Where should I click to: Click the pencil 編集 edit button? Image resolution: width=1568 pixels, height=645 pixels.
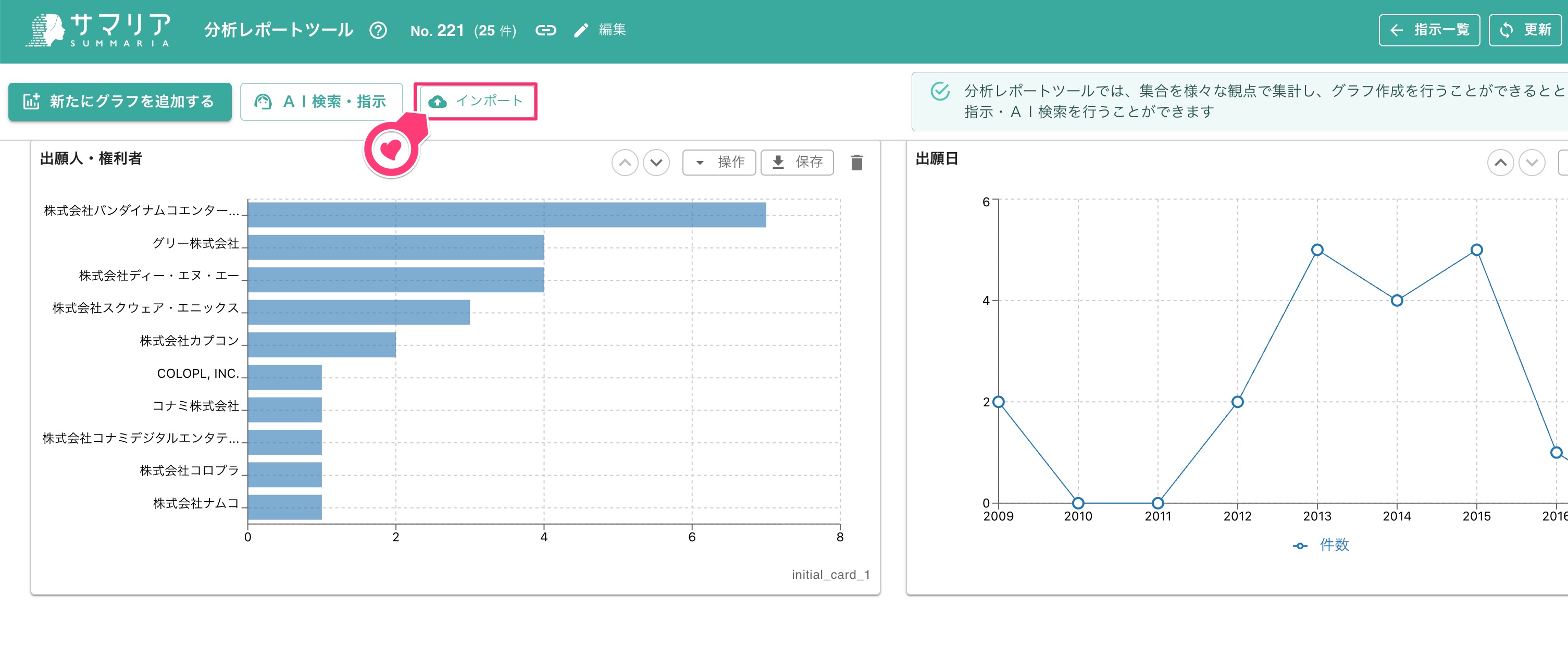(600, 30)
